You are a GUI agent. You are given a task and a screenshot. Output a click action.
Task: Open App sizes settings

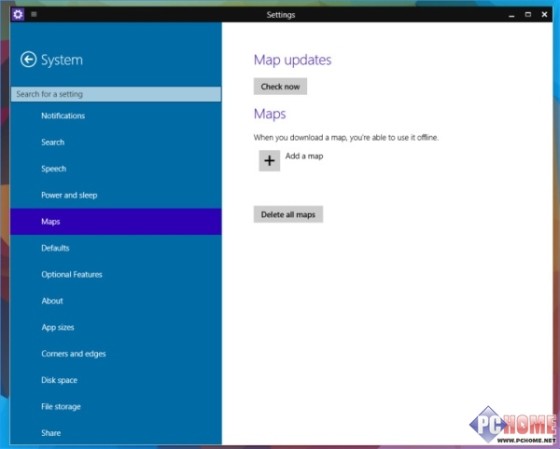[116, 327]
